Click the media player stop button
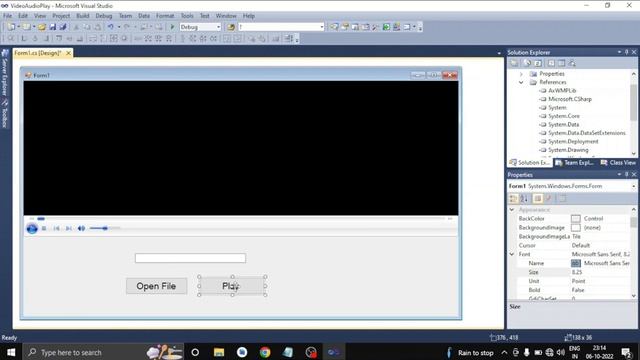The width and height of the screenshot is (640, 360). [44, 228]
